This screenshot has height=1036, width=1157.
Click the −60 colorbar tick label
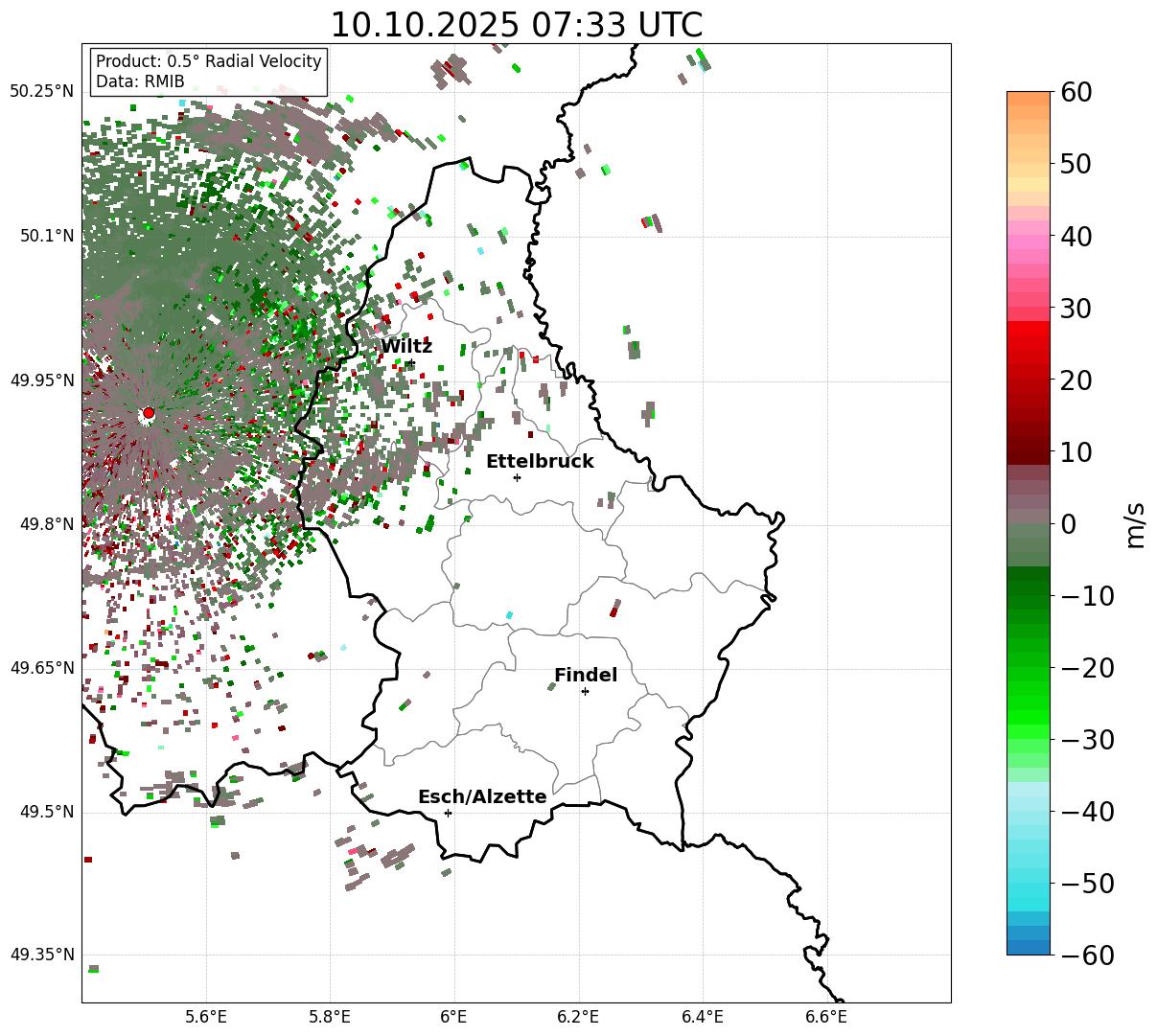click(x=1087, y=955)
